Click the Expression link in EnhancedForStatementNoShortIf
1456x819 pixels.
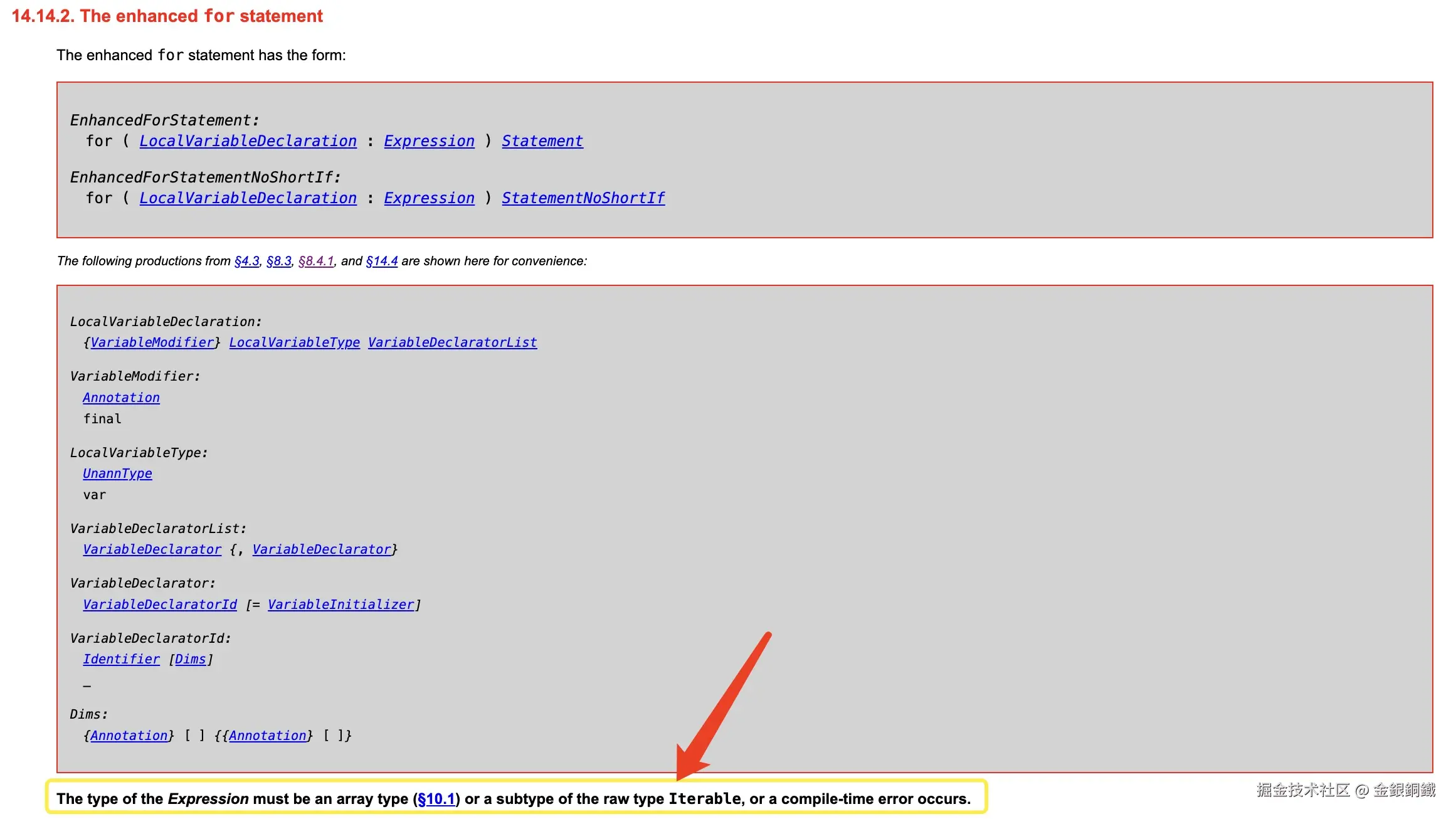coord(429,198)
